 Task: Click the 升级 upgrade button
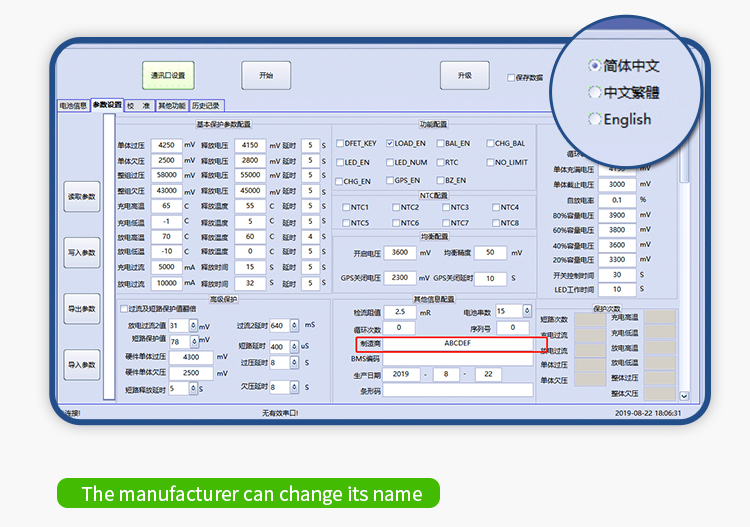pyautogui.click(x=464, y=75)
